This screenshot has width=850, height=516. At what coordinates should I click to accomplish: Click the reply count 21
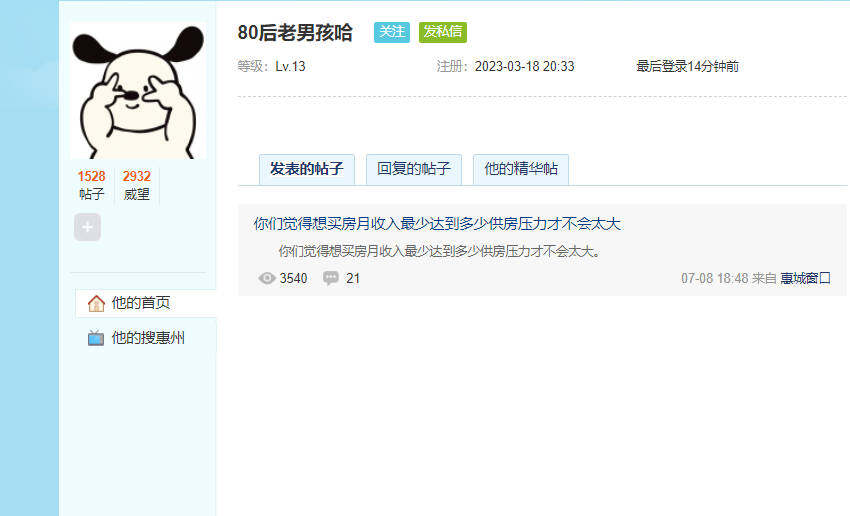[x=353, y=278]
